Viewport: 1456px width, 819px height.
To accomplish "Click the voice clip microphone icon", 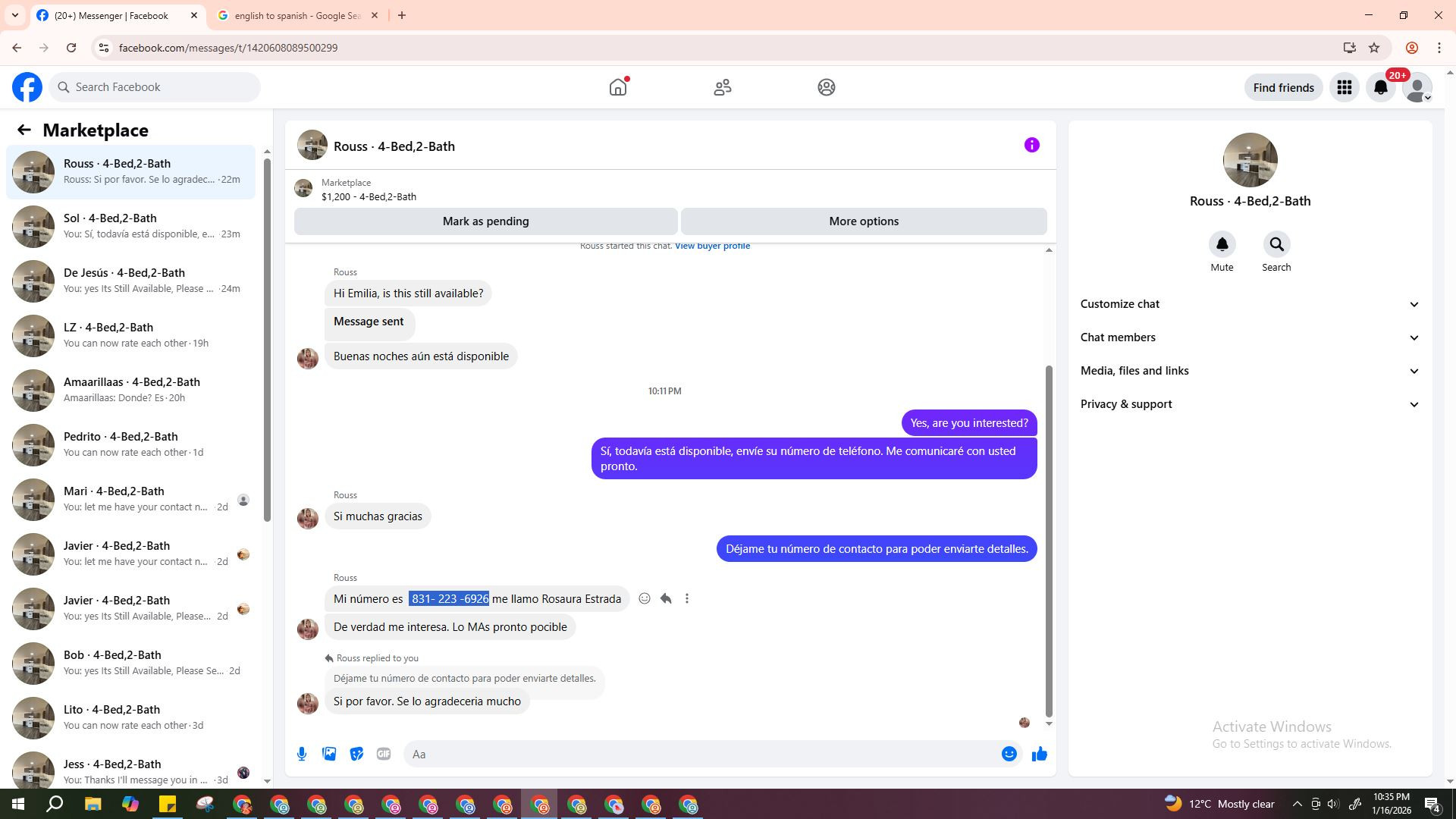I will pos(302,754).
